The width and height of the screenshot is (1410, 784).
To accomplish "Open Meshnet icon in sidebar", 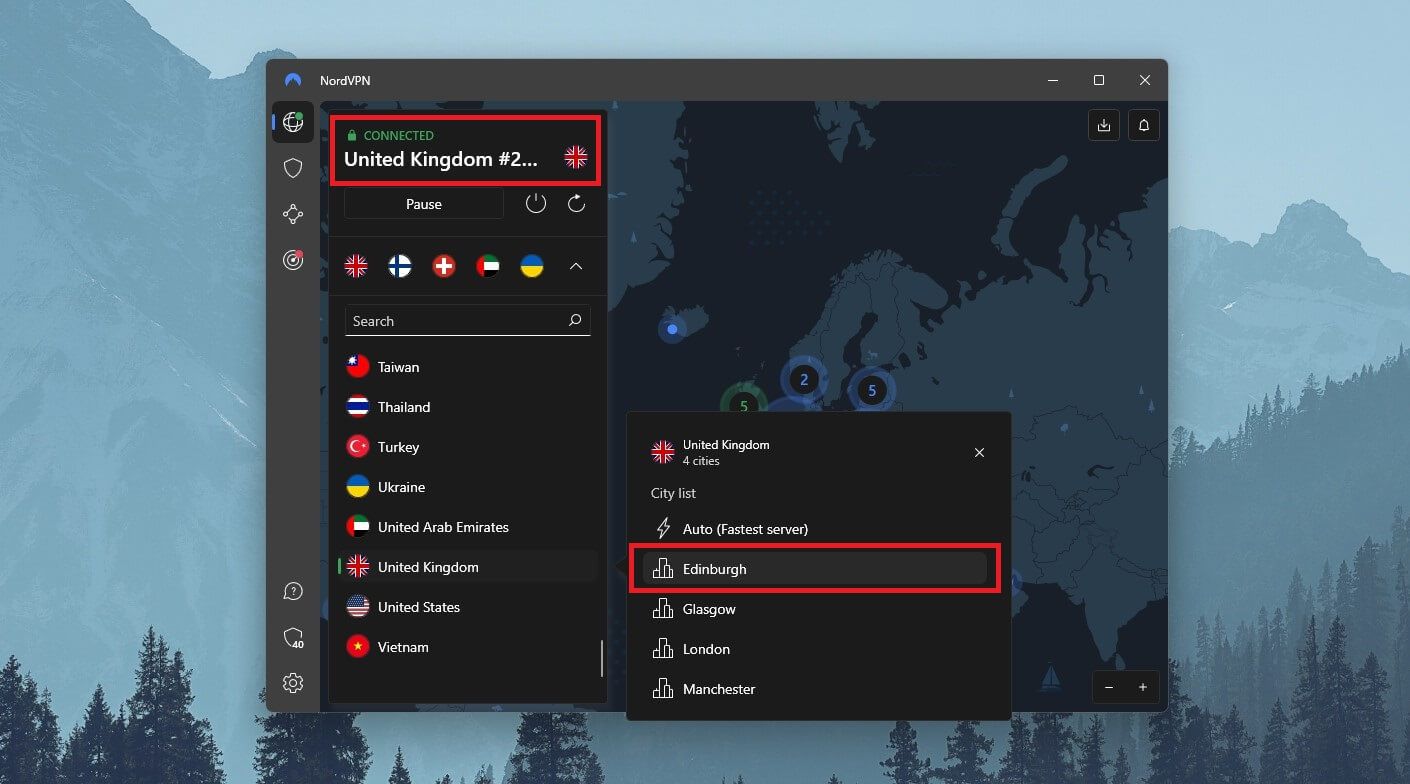I will (x=293, y=214).
